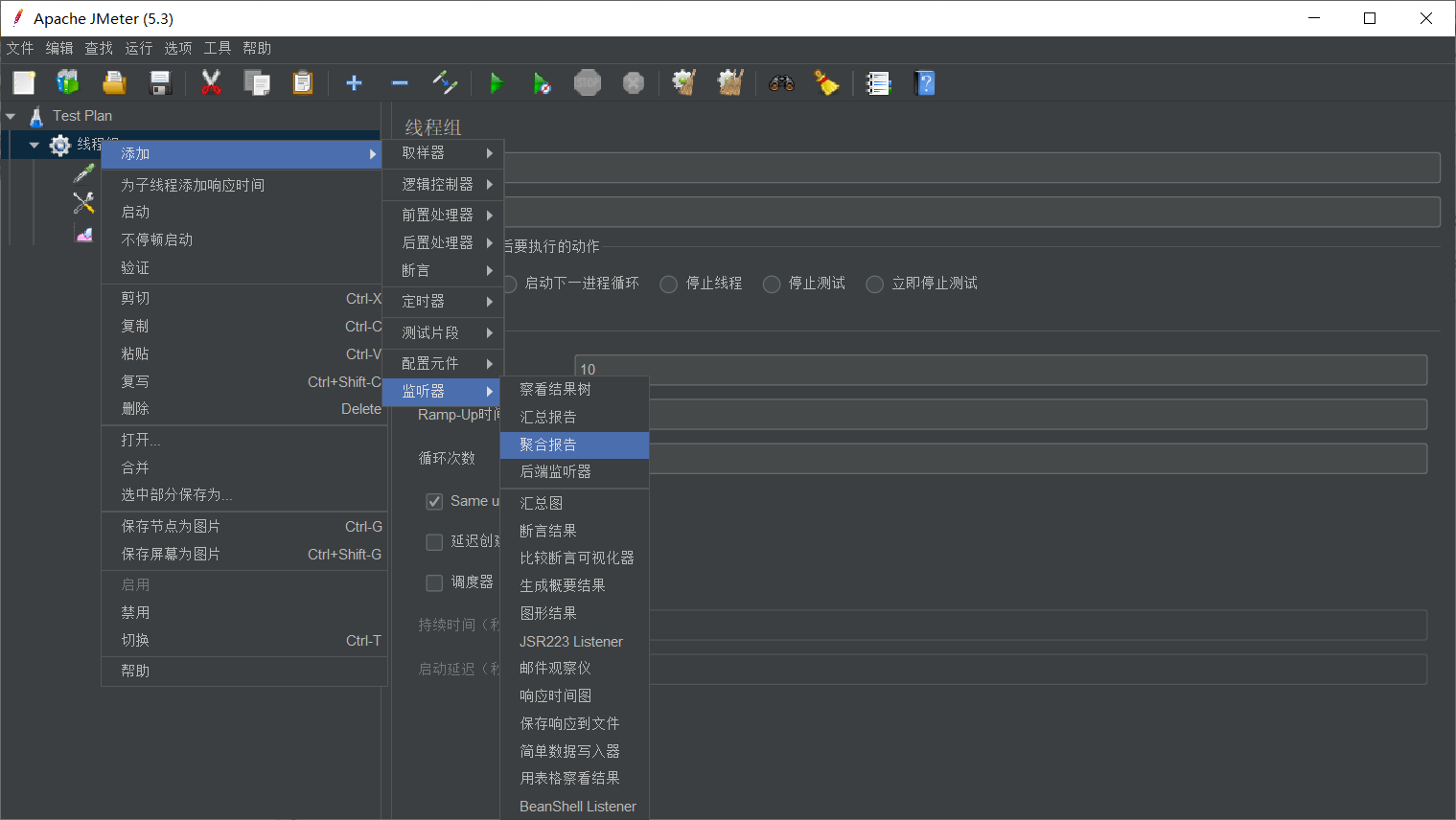
Task: Select the tools config tree icon
Action: click(84, 202)
